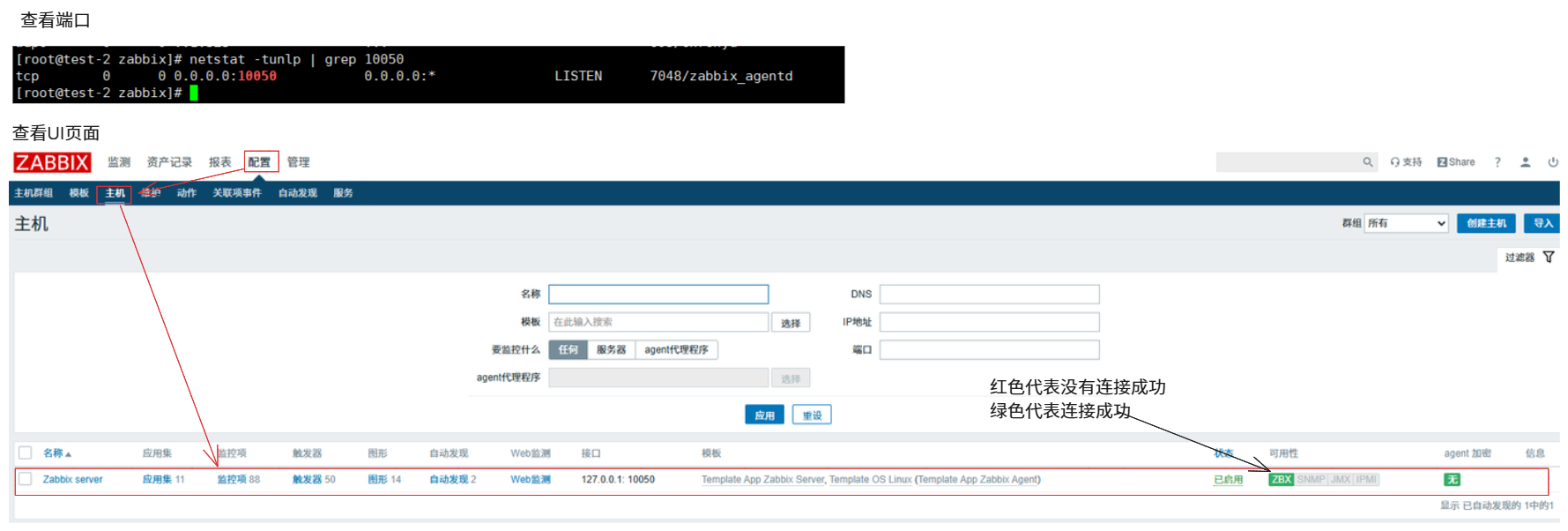Click the search magnifier icon

click(1367, 162)
